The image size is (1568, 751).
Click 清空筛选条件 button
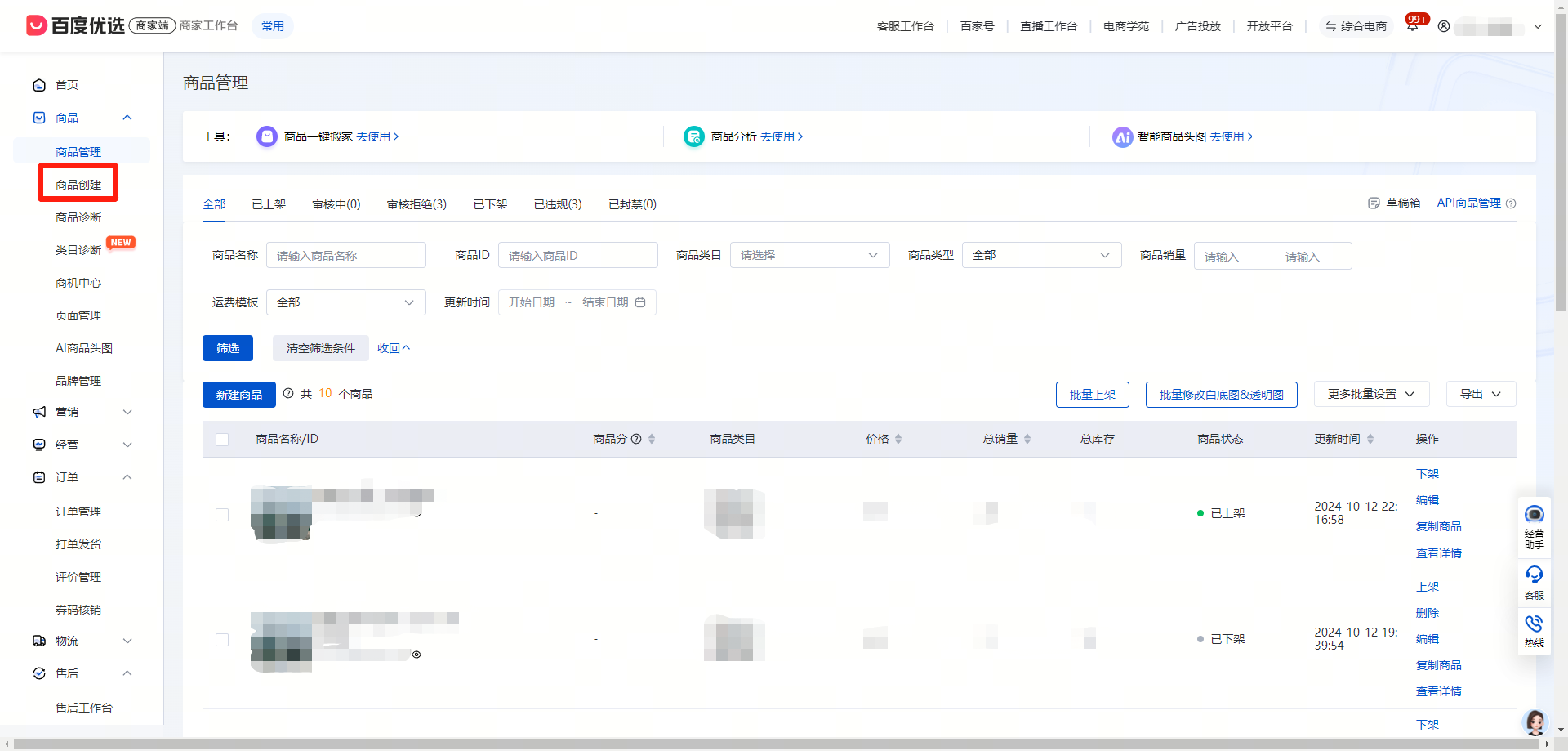[x=321, y=348]
